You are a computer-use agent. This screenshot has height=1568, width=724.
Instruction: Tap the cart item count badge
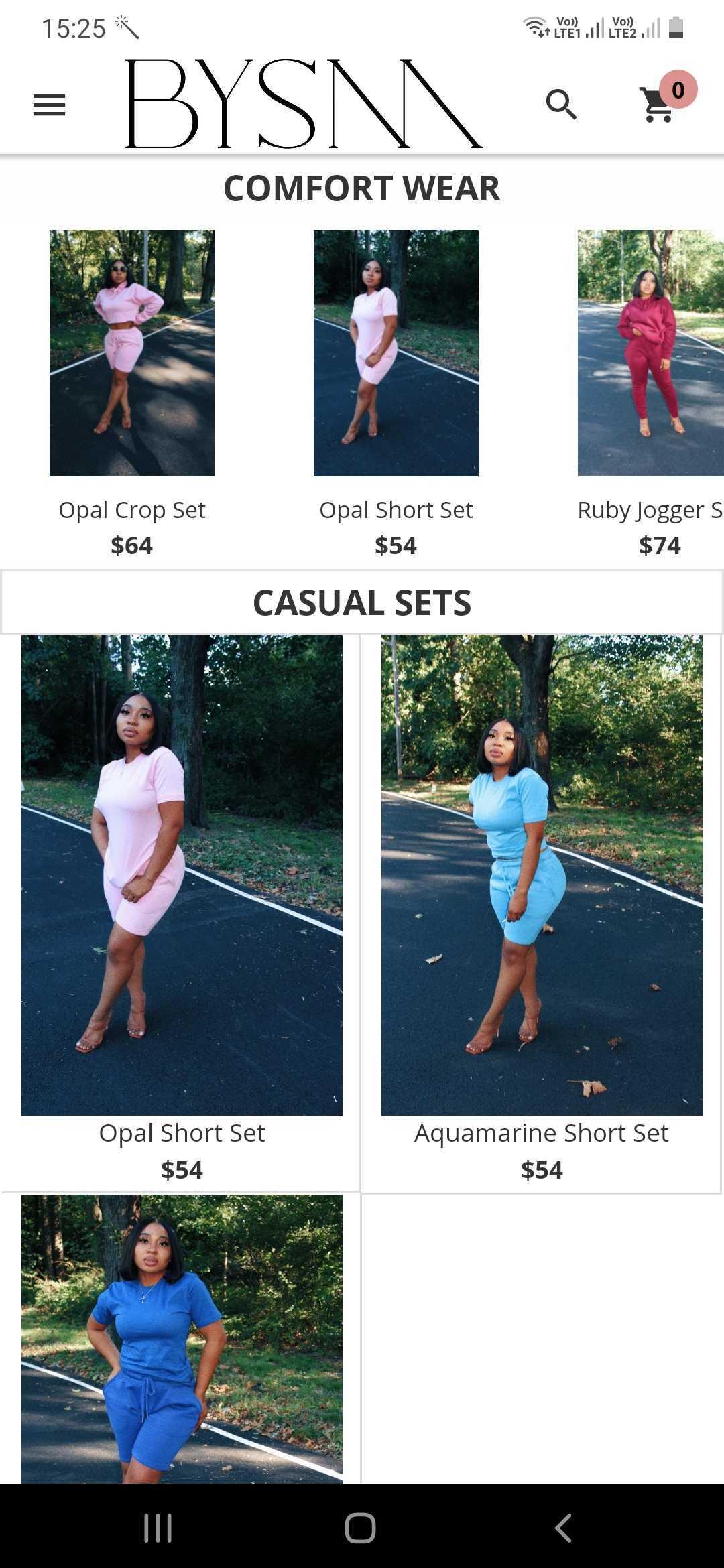click(x=678, y=89)
